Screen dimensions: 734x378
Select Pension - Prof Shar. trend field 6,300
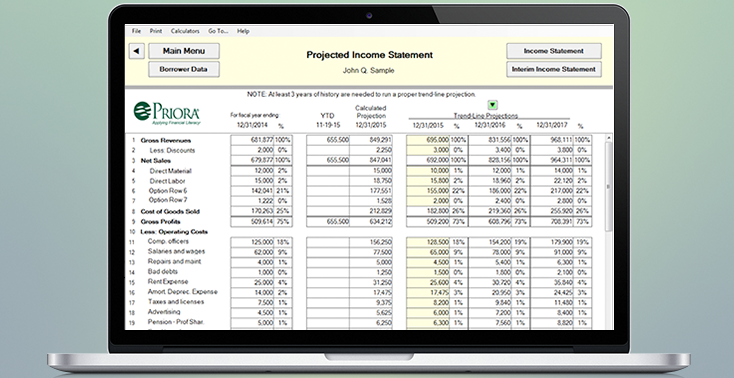(428, 323)
